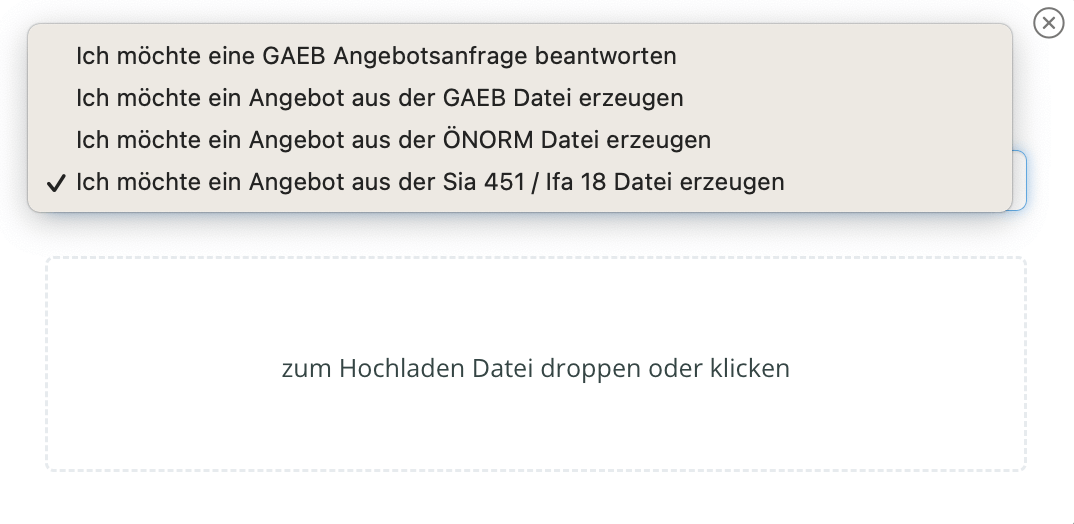Click the 'Ifa 18' text in the last option
The image size is (1074, 524).
[575, 182]
